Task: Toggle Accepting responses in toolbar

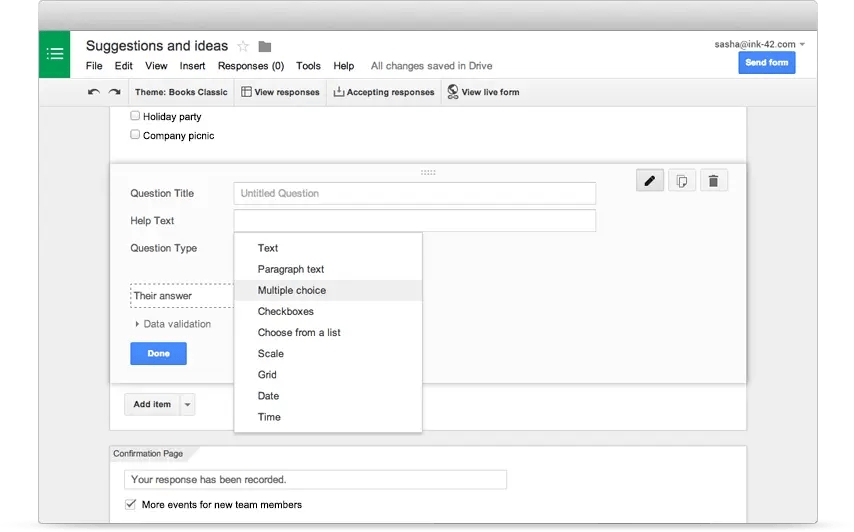Action: (x=384, y=92)
